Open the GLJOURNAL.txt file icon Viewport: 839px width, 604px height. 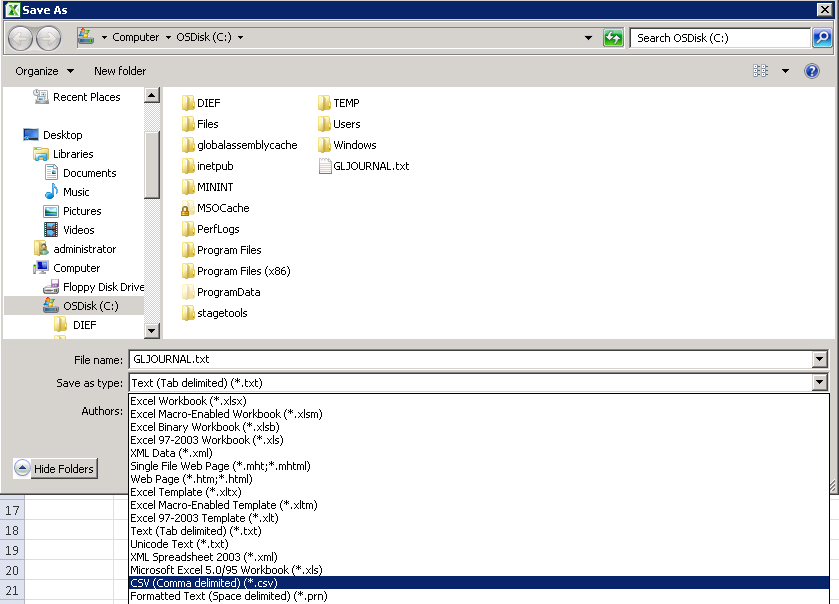click(x=325, y=166)
